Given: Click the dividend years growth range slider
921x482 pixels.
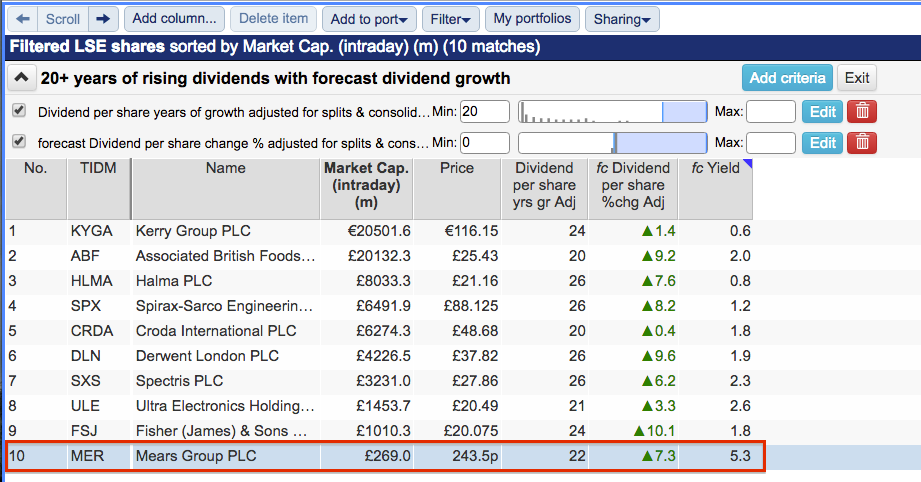Looking at the screenshot, I should pos(613,112).
